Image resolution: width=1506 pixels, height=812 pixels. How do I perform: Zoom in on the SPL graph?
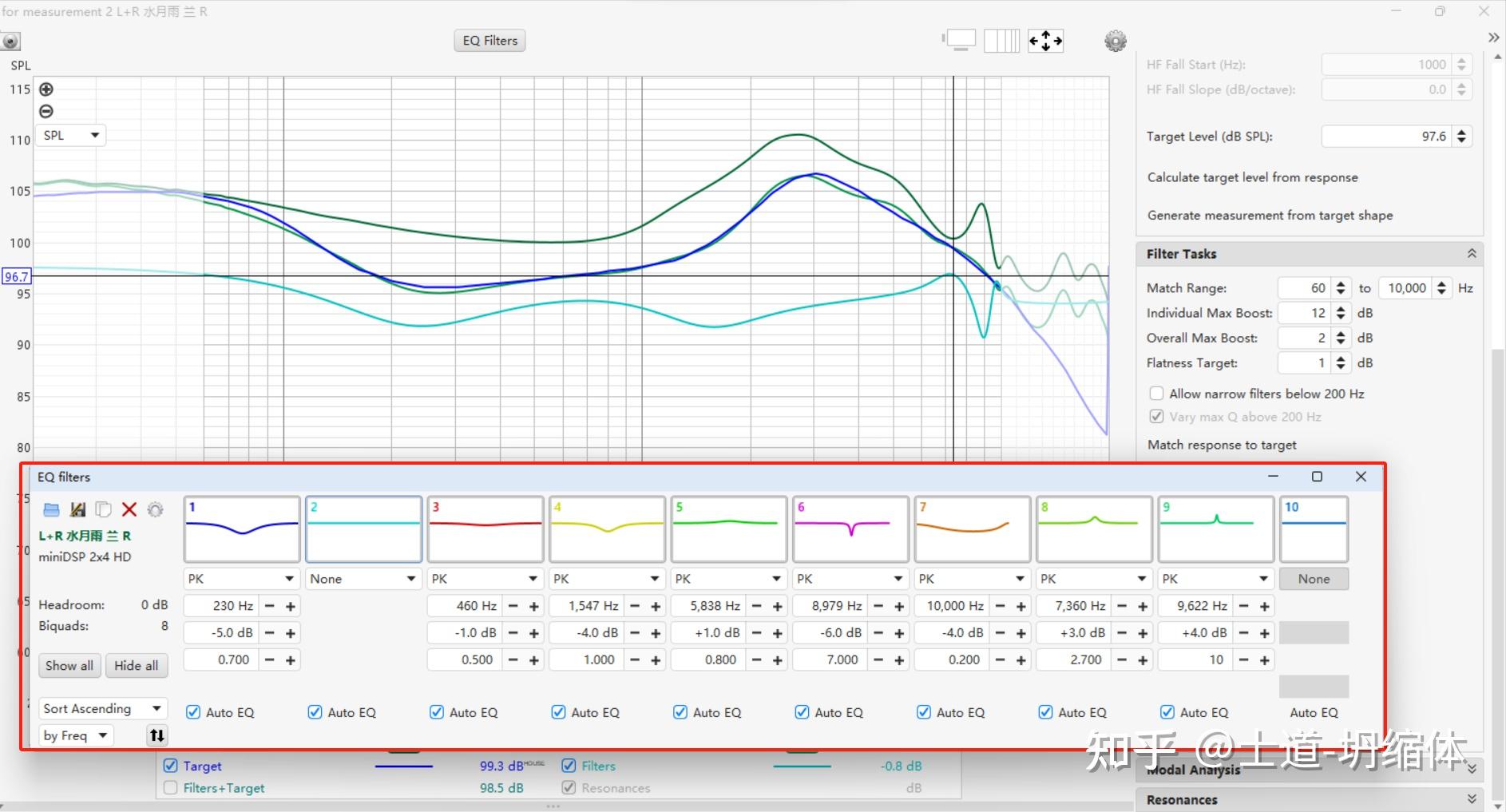click(46, 89)
